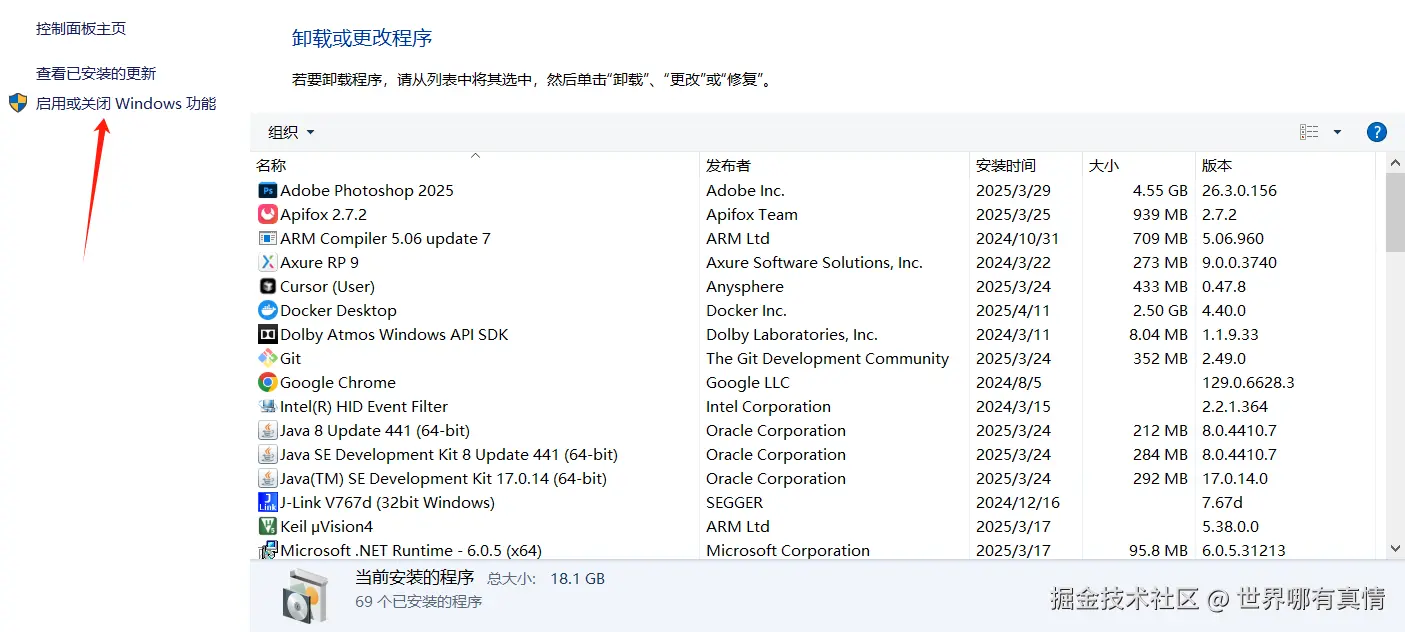
Task: Click the Keil µVision4 icon
Action: (x=267, y=526)
